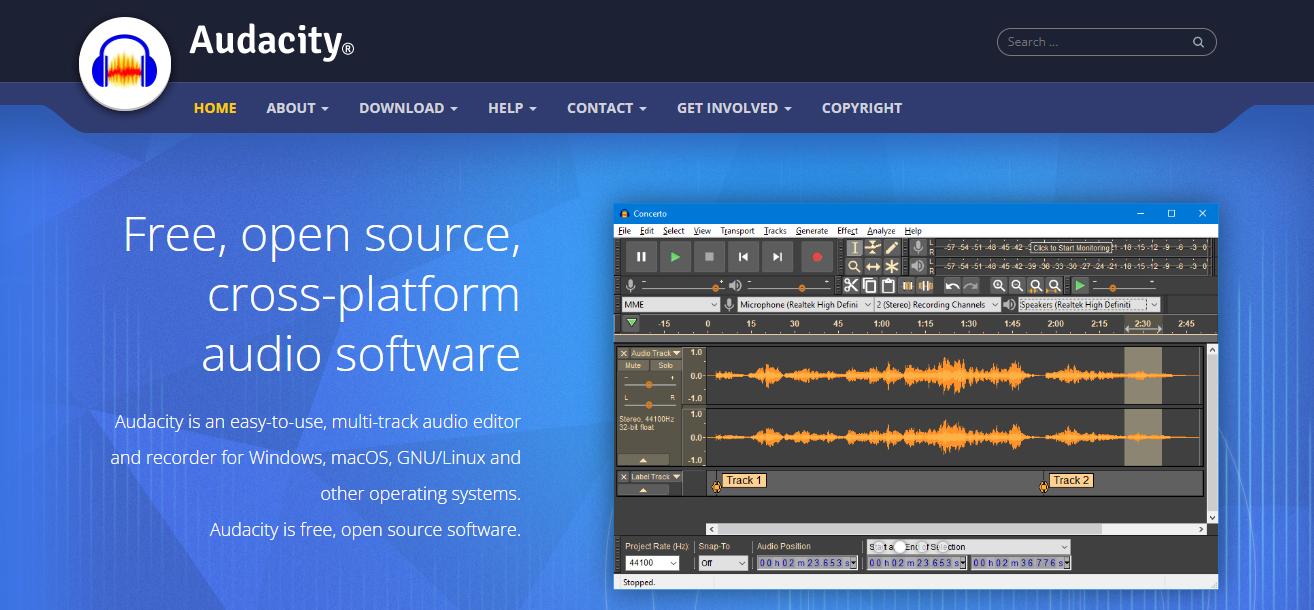Open the ABOUT navigation dropdown
This screenshot has height=610, width=1314.
pyautogui.click(x=297, y=108)
